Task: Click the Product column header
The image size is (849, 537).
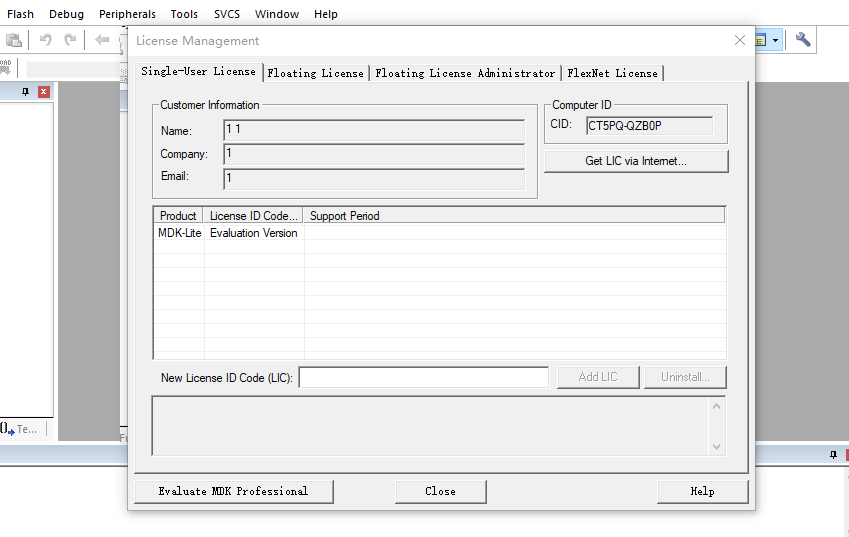Action: pos(178,215)
